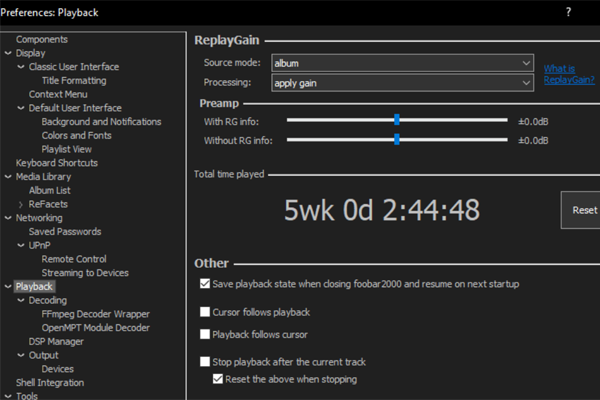Select Classic User Interface page

(x=74, y=67)
